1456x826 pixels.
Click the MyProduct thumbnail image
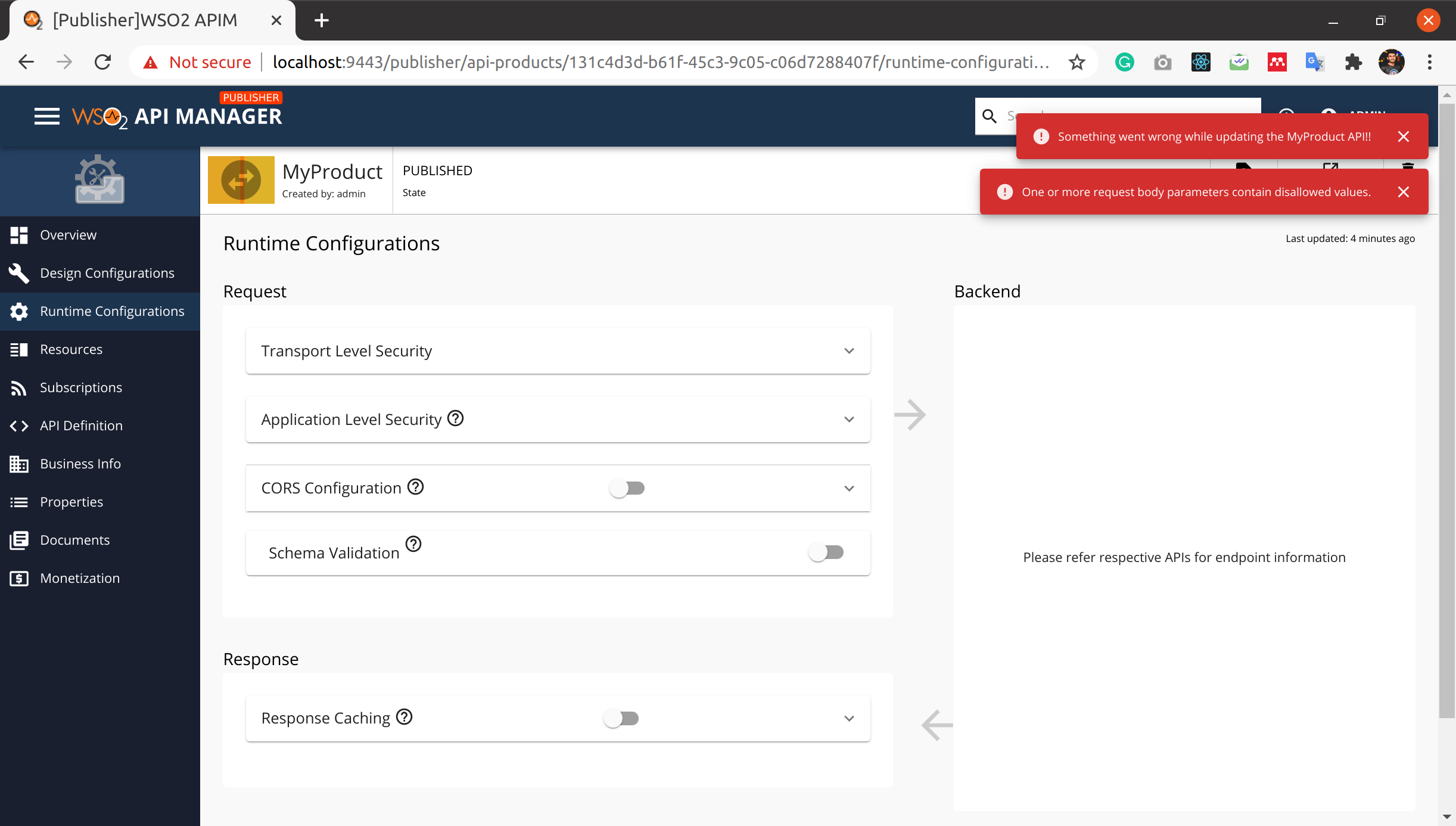pos(241,180)
